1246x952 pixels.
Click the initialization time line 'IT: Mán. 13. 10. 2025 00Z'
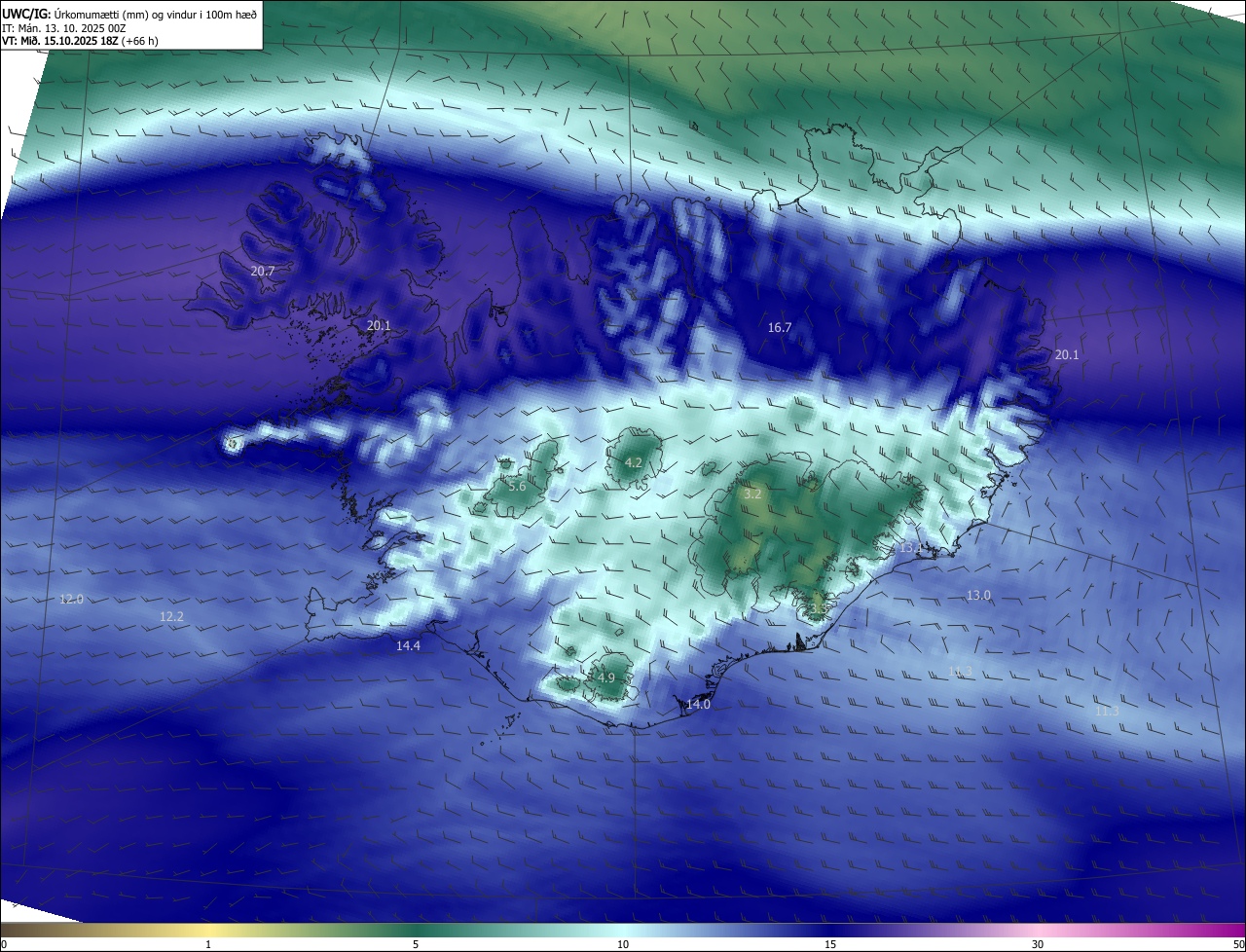click(x=64, y=28)
